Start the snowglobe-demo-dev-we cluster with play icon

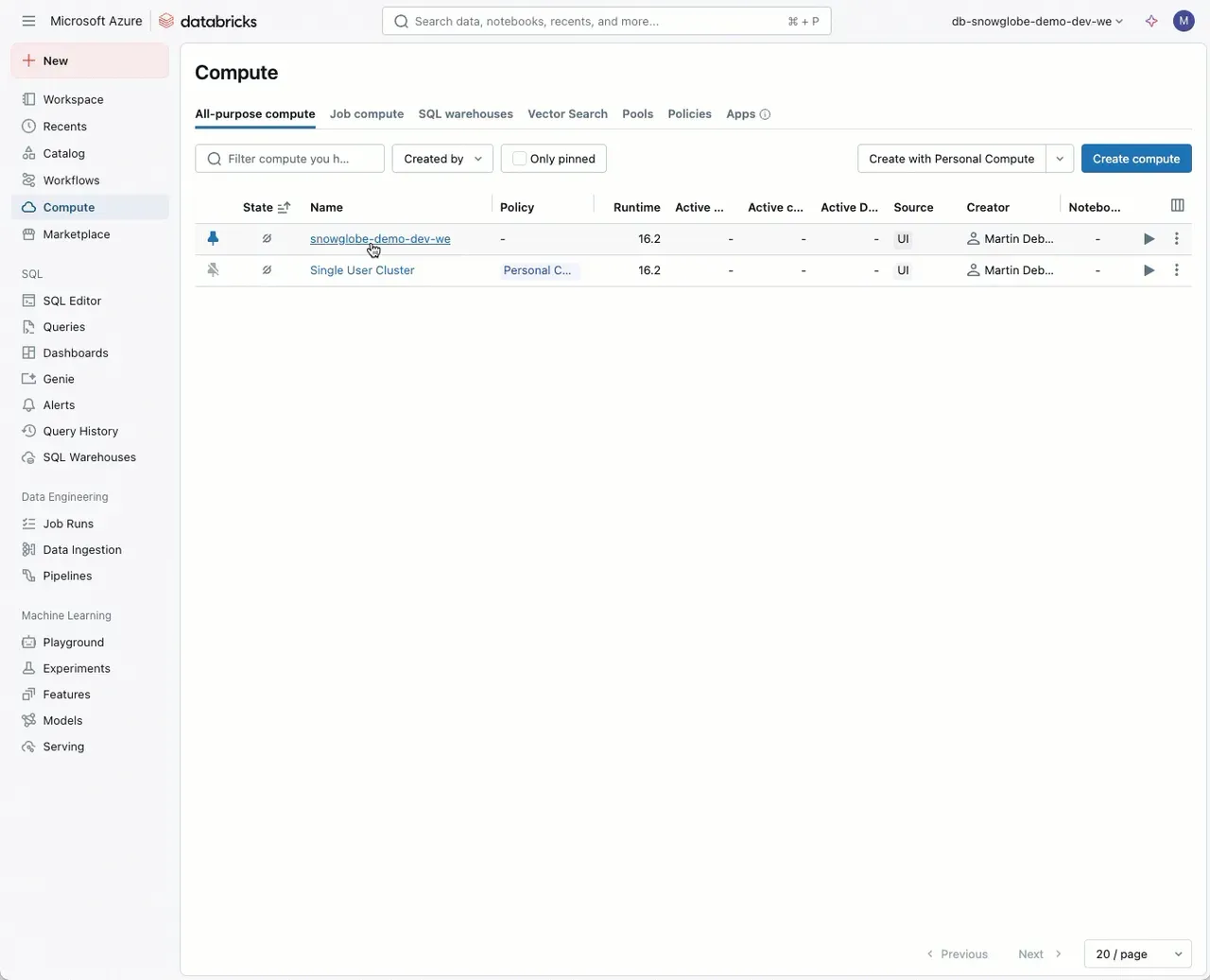pos(1149,239)
